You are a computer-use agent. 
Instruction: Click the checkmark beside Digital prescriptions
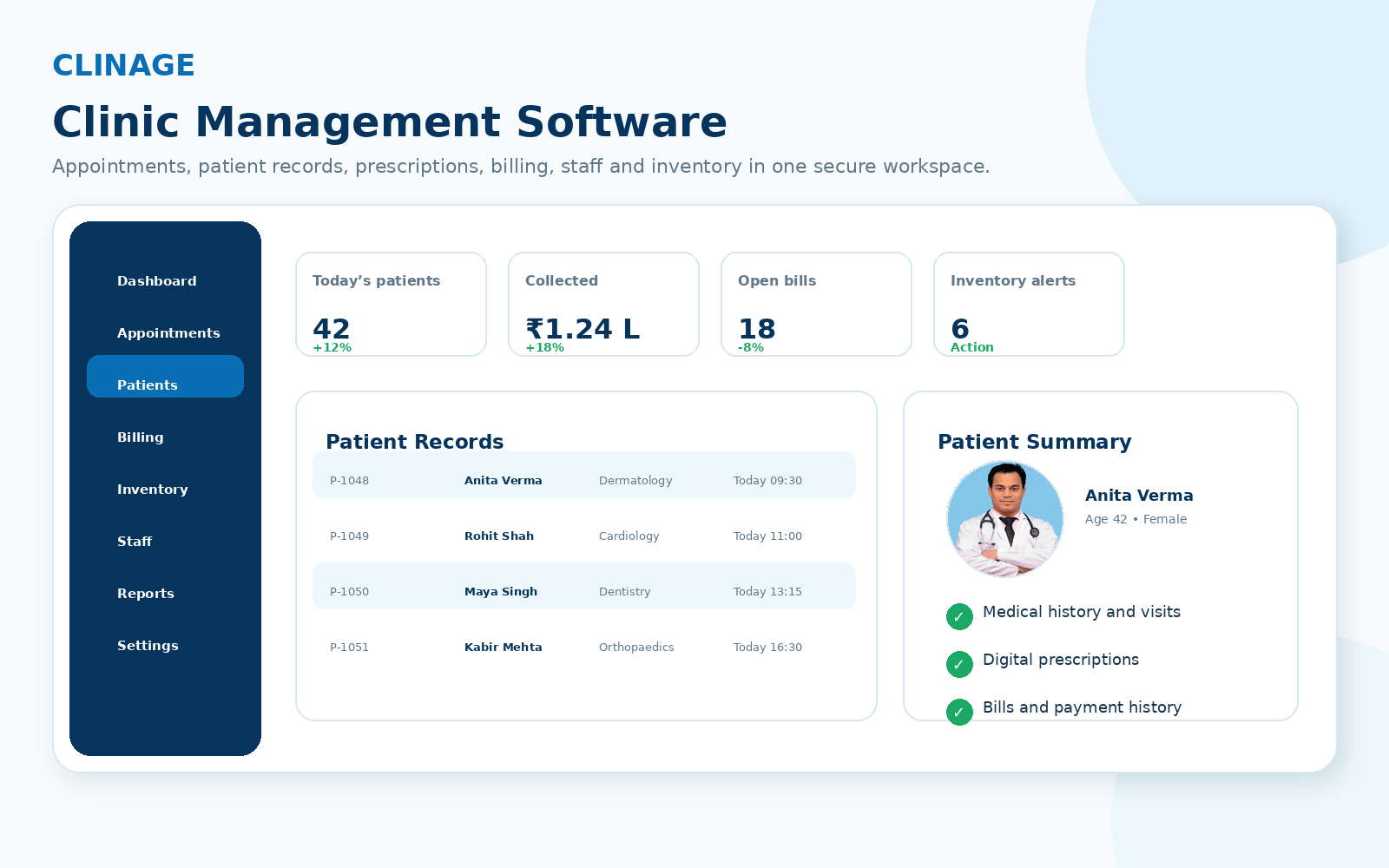tap(959, 664)
